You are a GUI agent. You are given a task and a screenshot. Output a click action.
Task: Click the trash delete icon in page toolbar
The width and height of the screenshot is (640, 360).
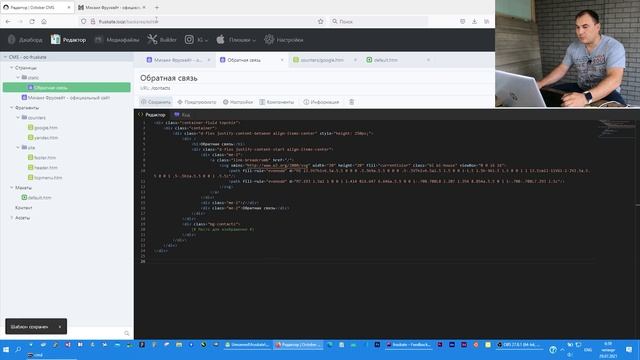[351, 102]
